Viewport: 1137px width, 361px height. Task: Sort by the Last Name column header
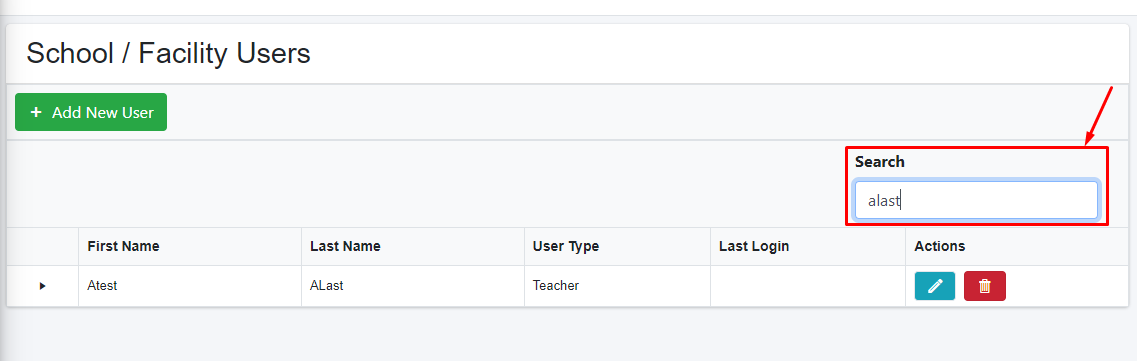345,246
